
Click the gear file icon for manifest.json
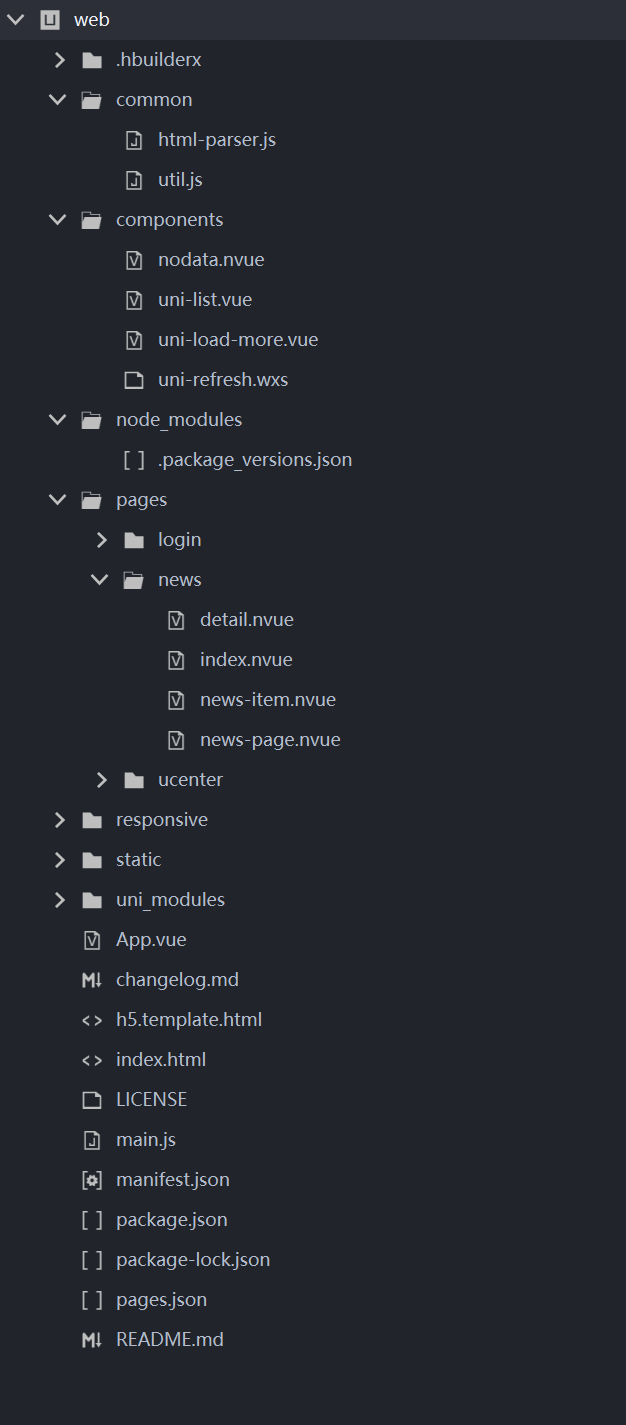[92, 1180]
